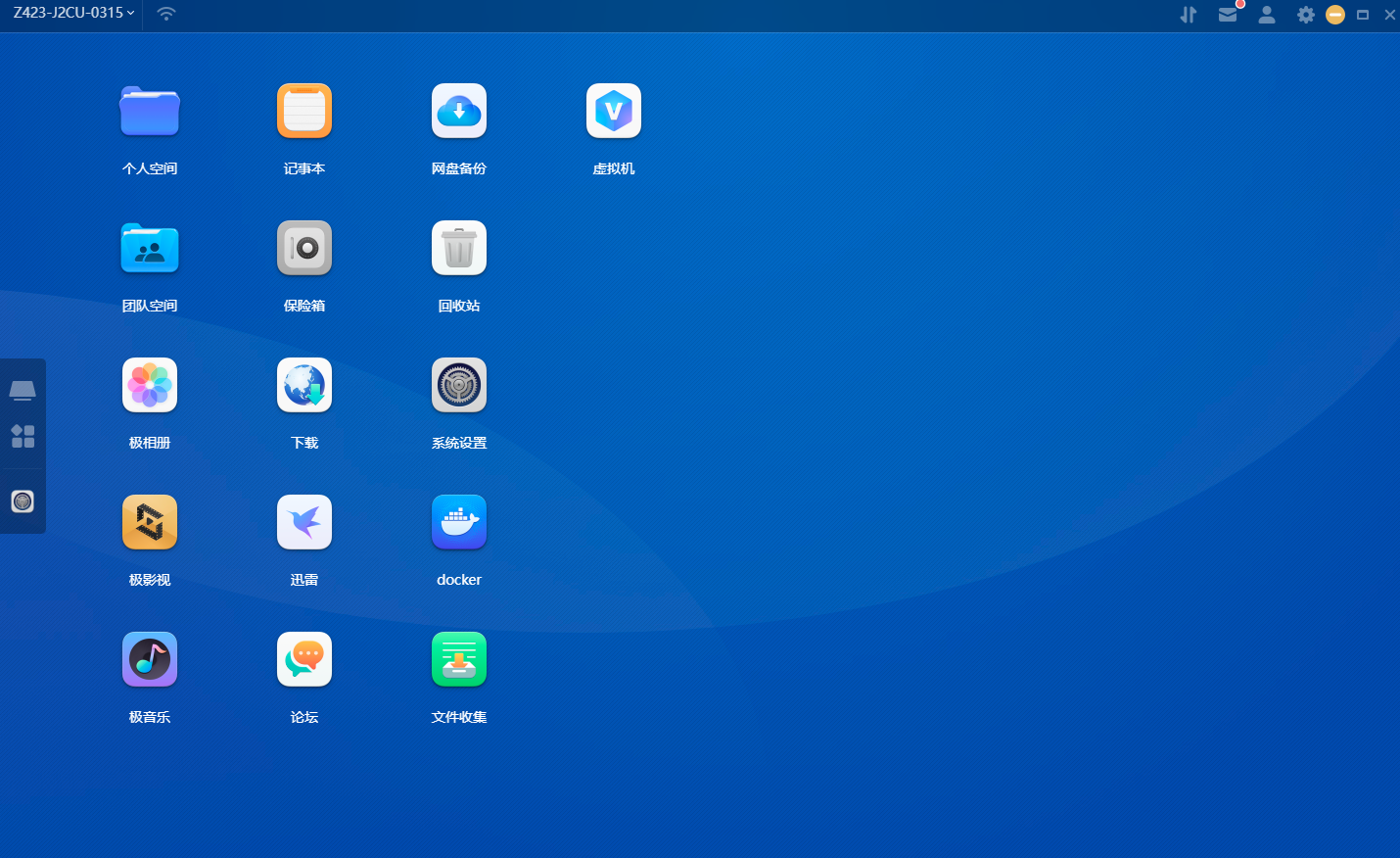This screenshot has height=858, width=1400.
Task: Open the 论坛 forum app
Action: 304,659
